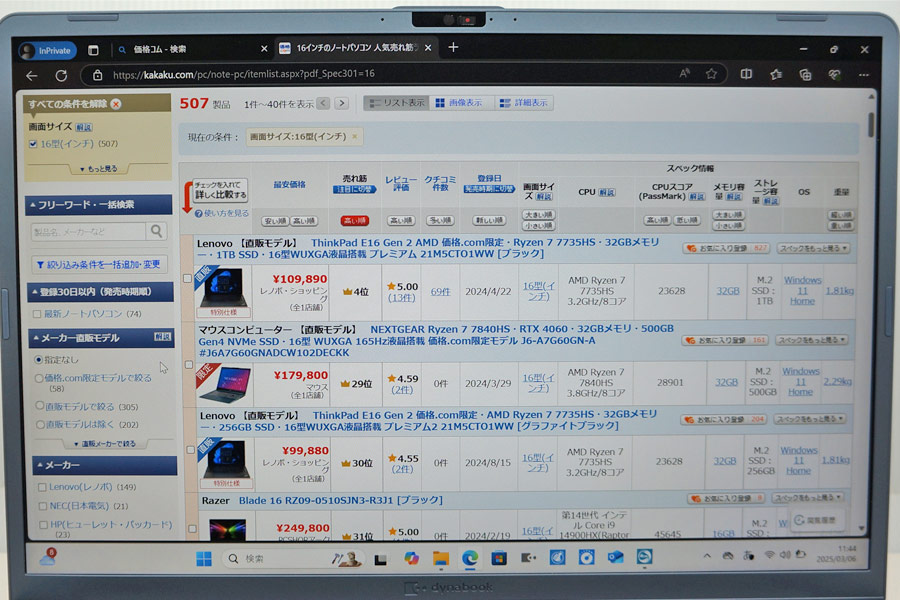Click the free-word search magnifier button
Screen dimensions: 900x600
coord(156,231)
